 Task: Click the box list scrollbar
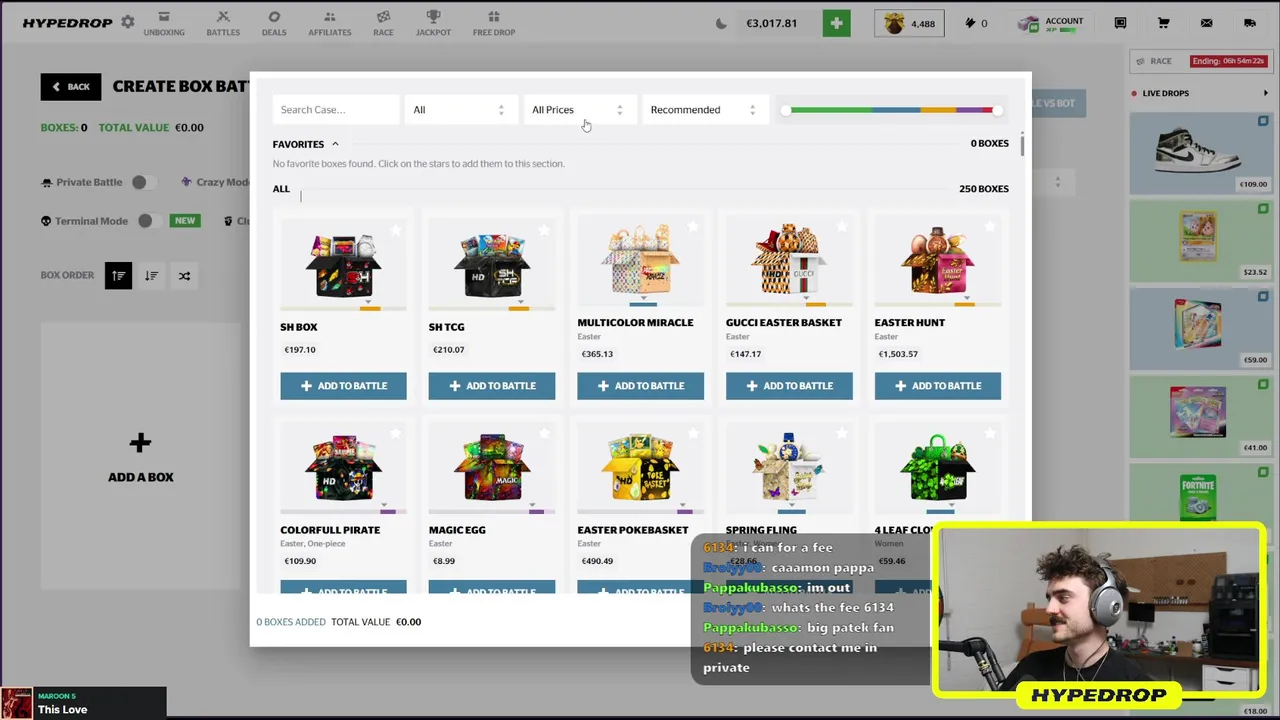click(1022, 144)
